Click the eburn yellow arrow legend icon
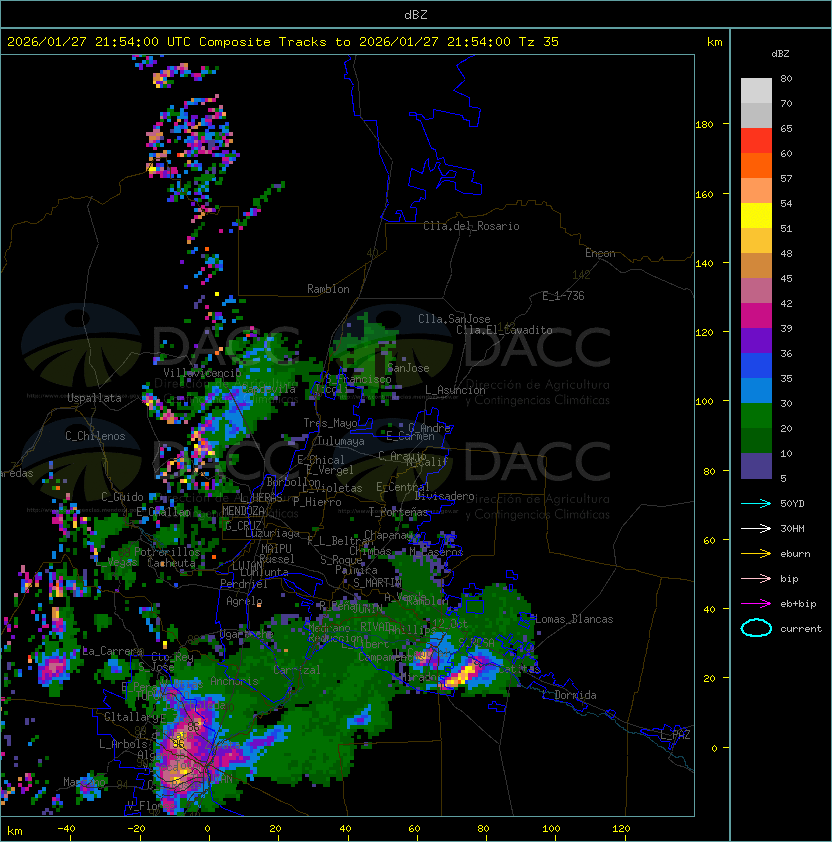The height and width of the screenshot is (842, 832). click(x=756, y=554)
